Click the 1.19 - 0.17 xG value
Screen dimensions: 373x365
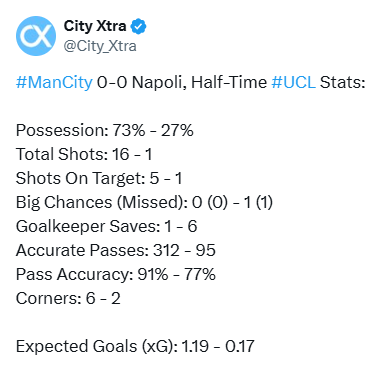coord(218,346)
